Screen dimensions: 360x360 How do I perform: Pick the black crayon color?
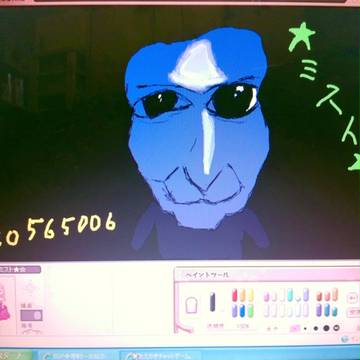212,302
